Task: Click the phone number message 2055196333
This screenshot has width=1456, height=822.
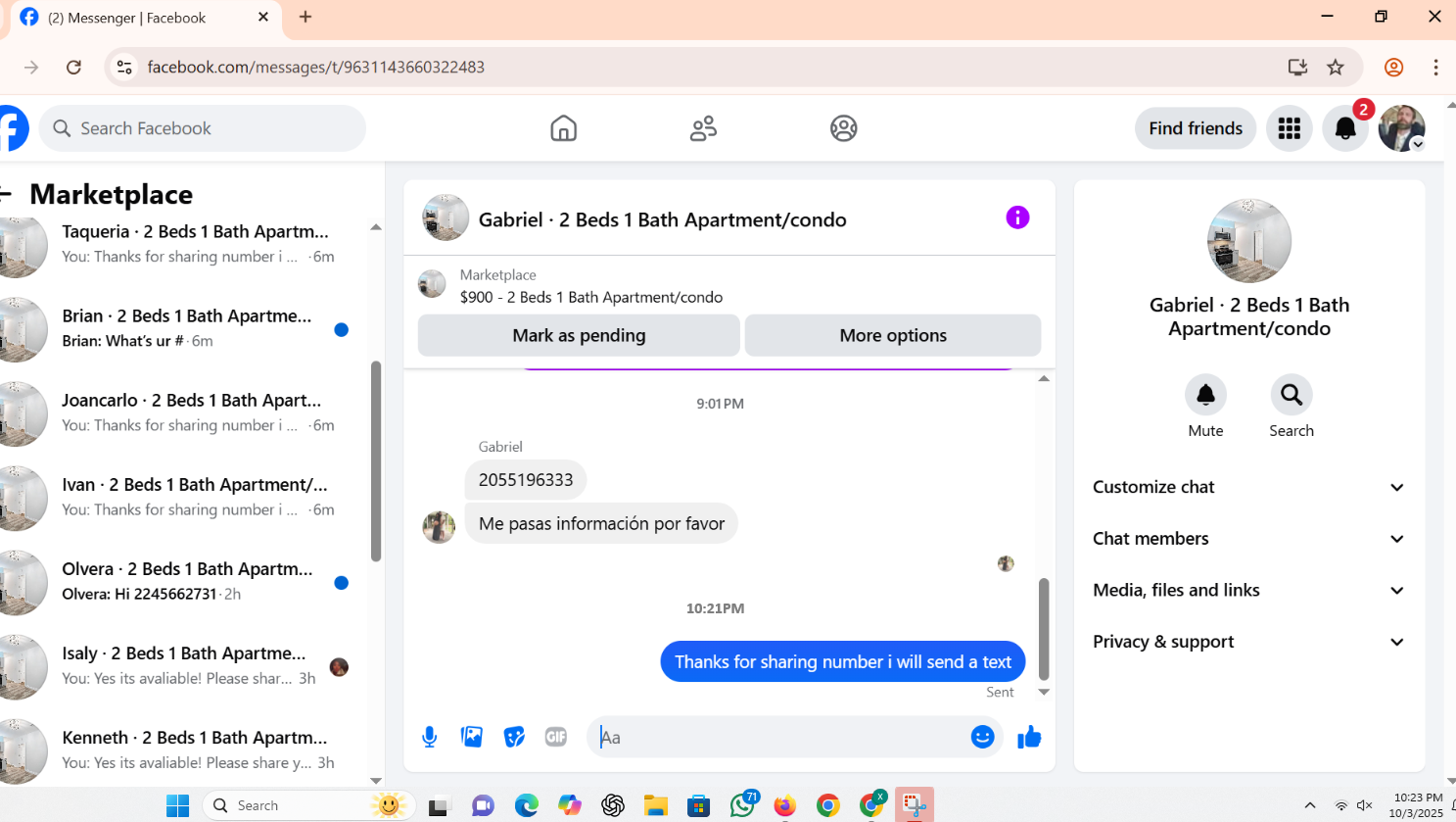Action: [526, 480]
